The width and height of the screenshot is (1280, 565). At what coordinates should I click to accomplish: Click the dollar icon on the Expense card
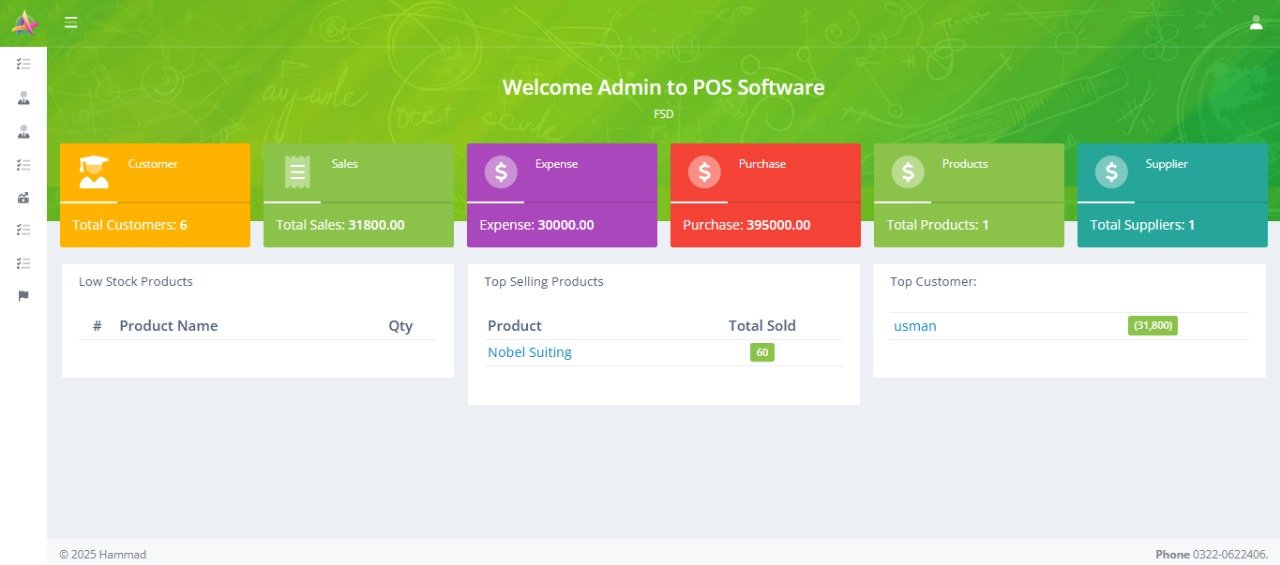(x=501, y=172)
